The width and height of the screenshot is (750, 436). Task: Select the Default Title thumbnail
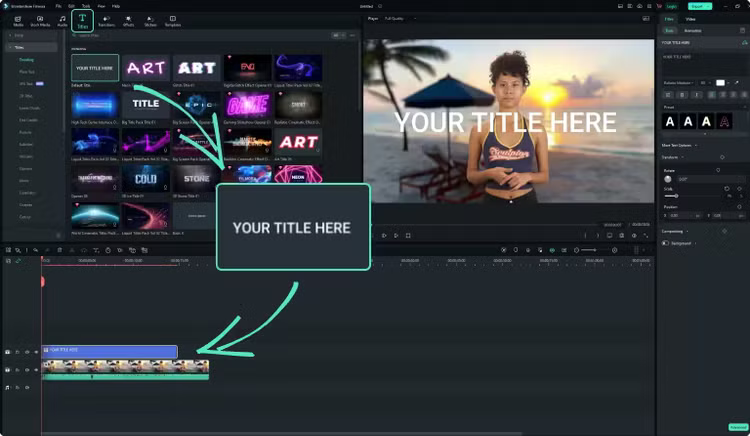click(x=95, y=68)
